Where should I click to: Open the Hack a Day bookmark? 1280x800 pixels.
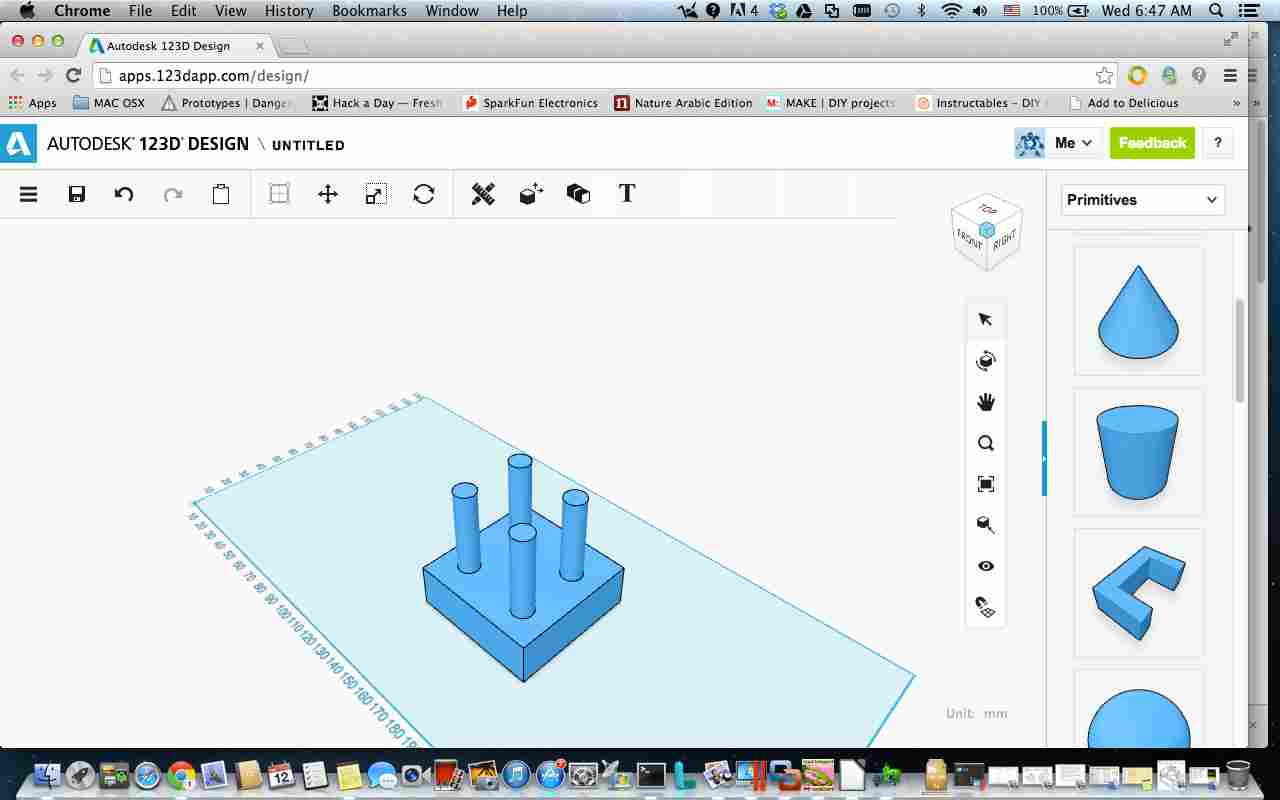click(377, 103)
